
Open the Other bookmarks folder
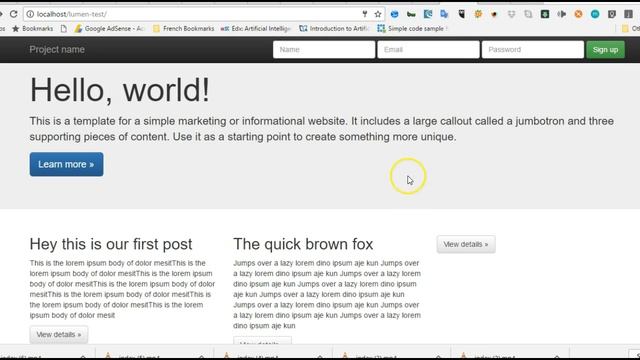pyautogui.click(x=630, y=29)
